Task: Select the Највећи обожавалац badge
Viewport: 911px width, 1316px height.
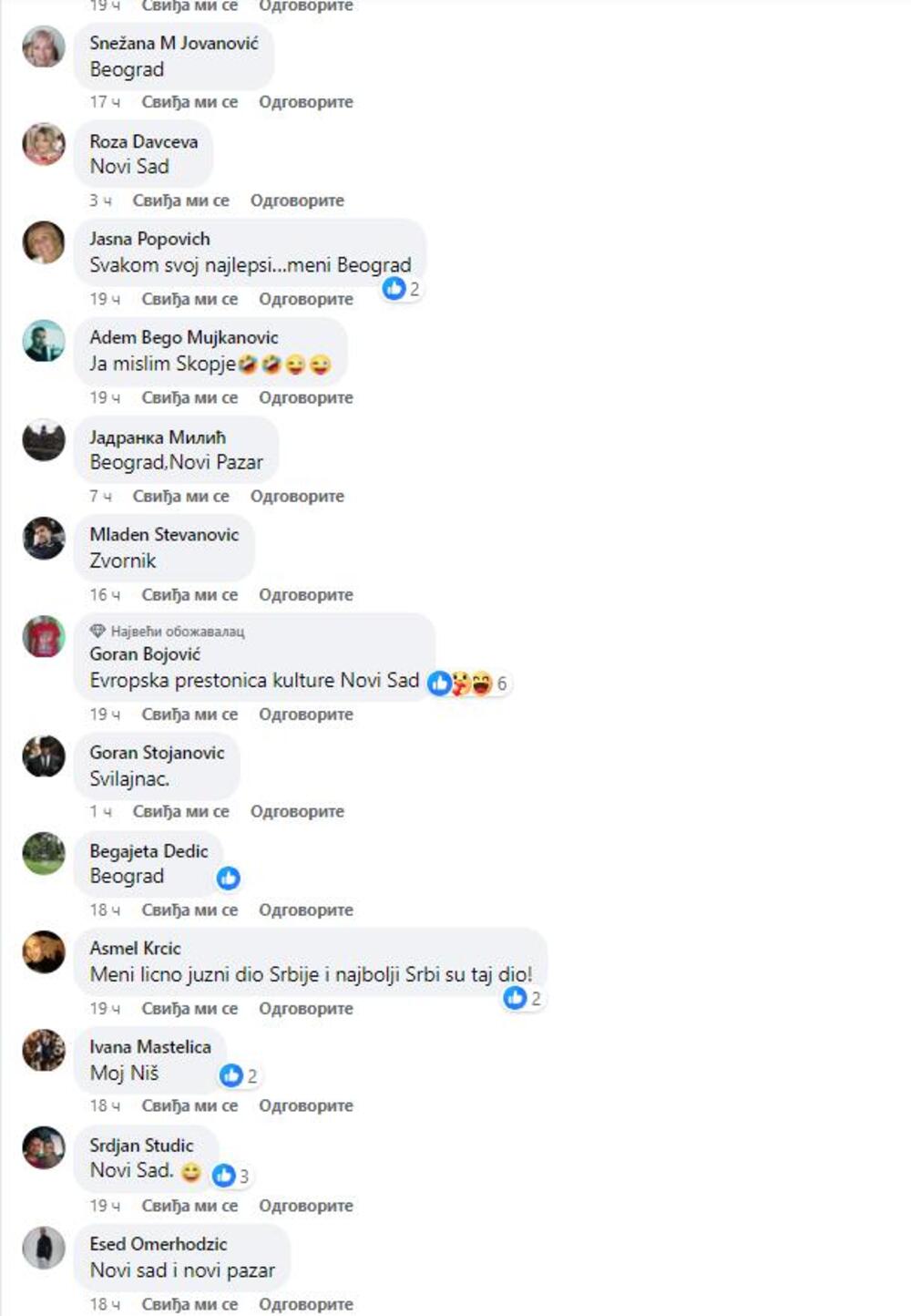Action: (168, 631)
